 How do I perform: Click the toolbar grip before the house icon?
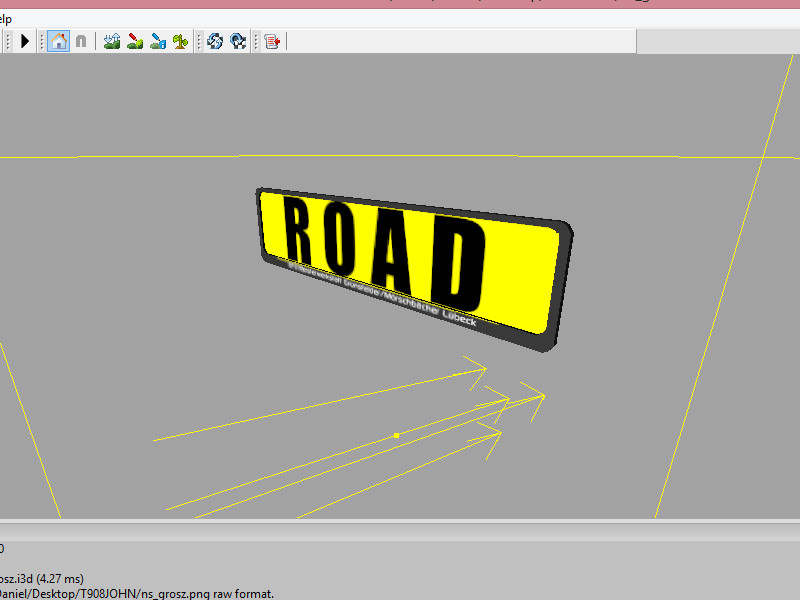click(x=43, y=41)
